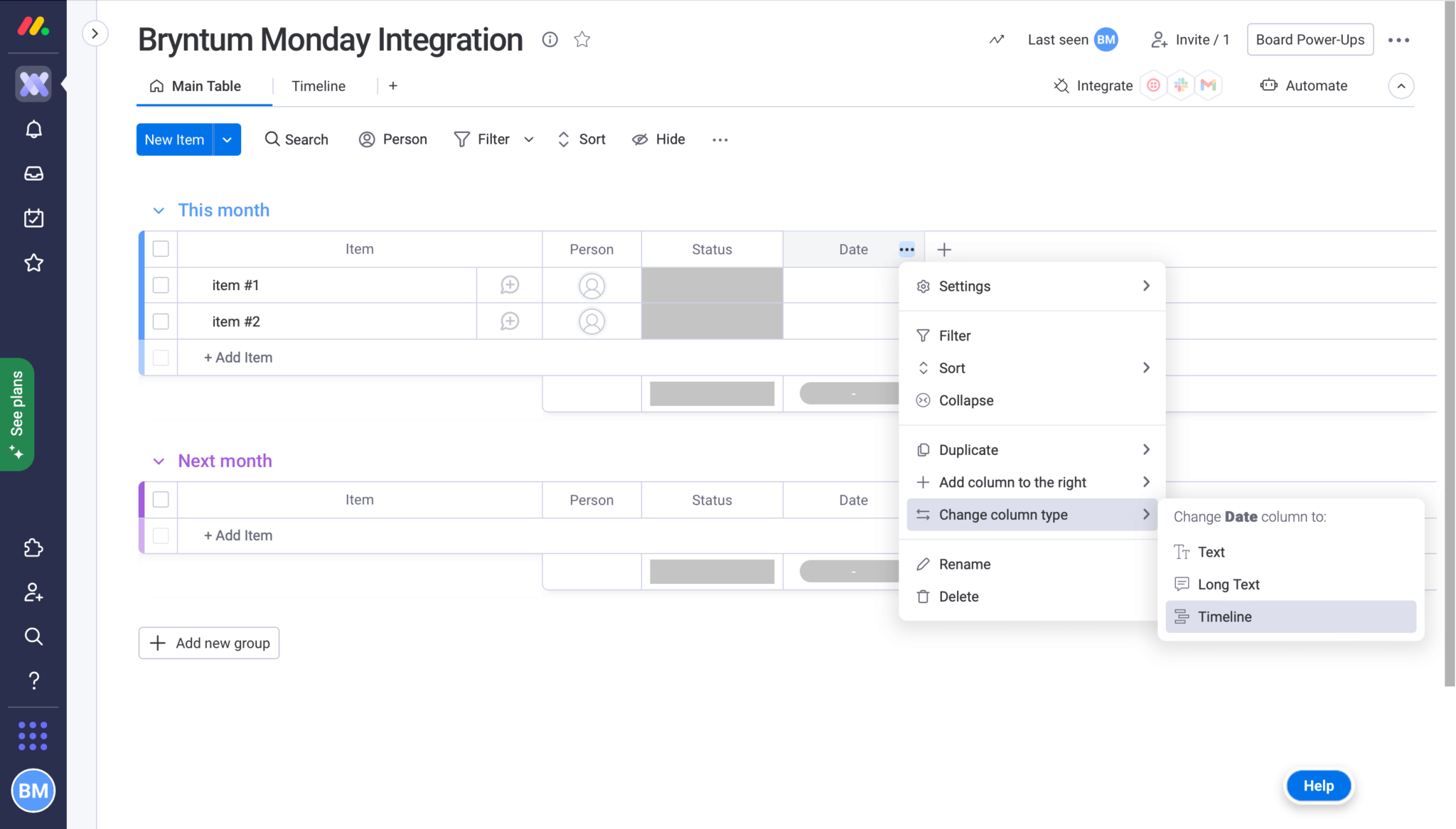Open the Date column three-dot menu
This screenshot has height=829, width=1456.
[x=906, y=250]
